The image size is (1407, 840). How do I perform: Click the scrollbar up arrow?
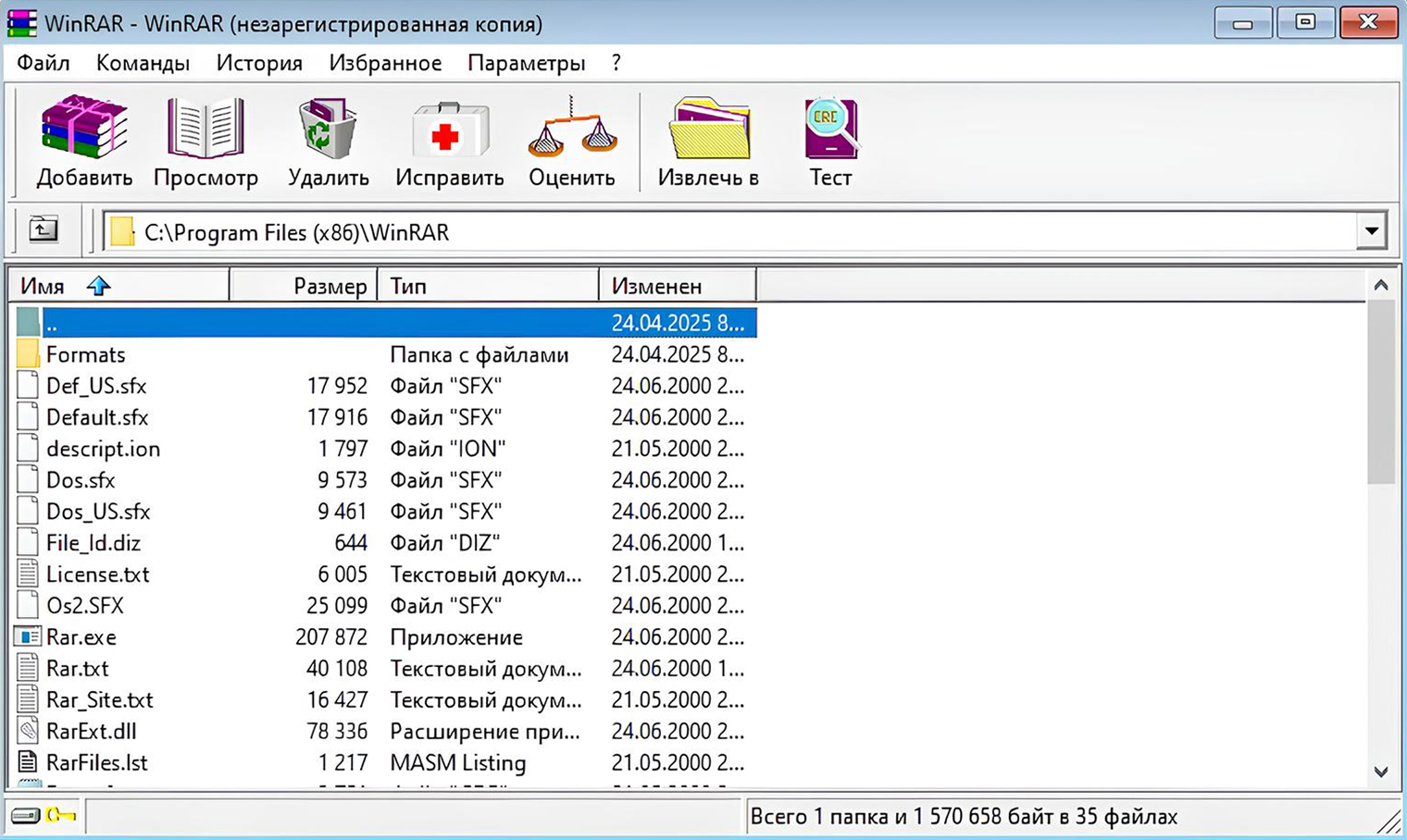tap(1380, 285)
